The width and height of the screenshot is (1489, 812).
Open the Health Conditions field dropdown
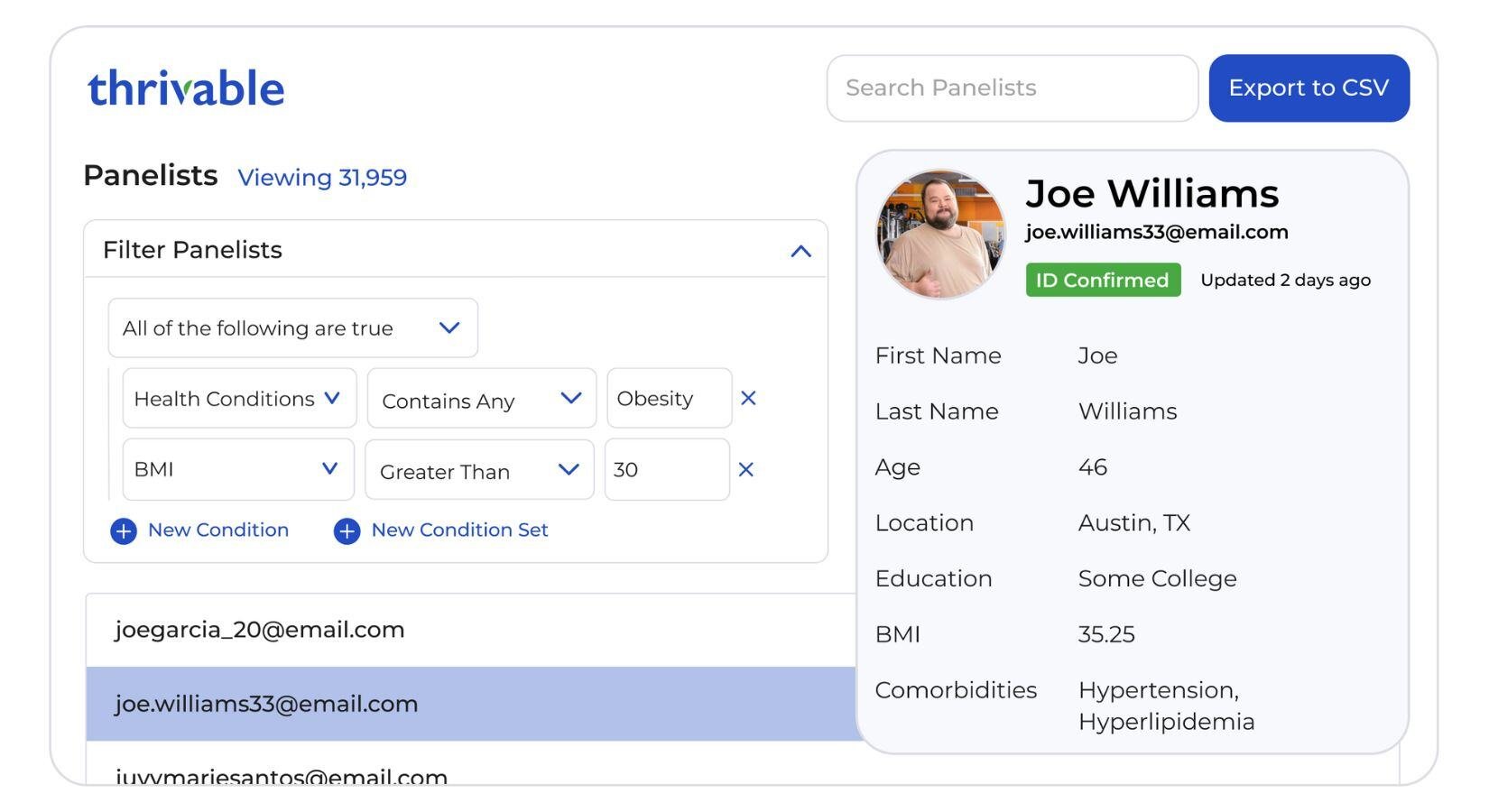[x=238, y=398]
